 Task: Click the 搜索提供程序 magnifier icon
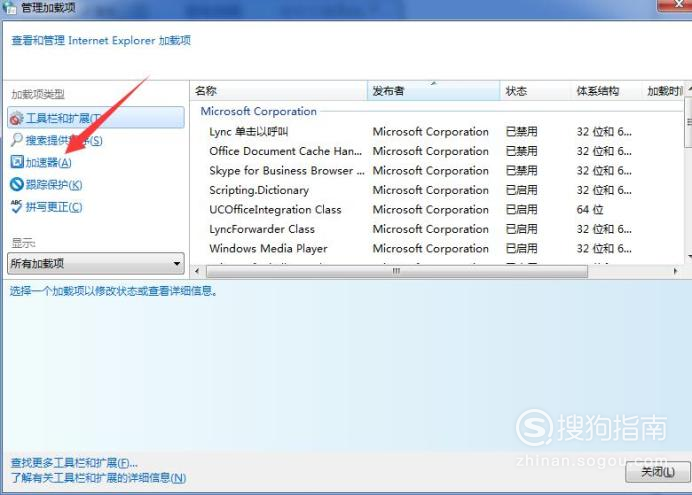click(16, 140)
